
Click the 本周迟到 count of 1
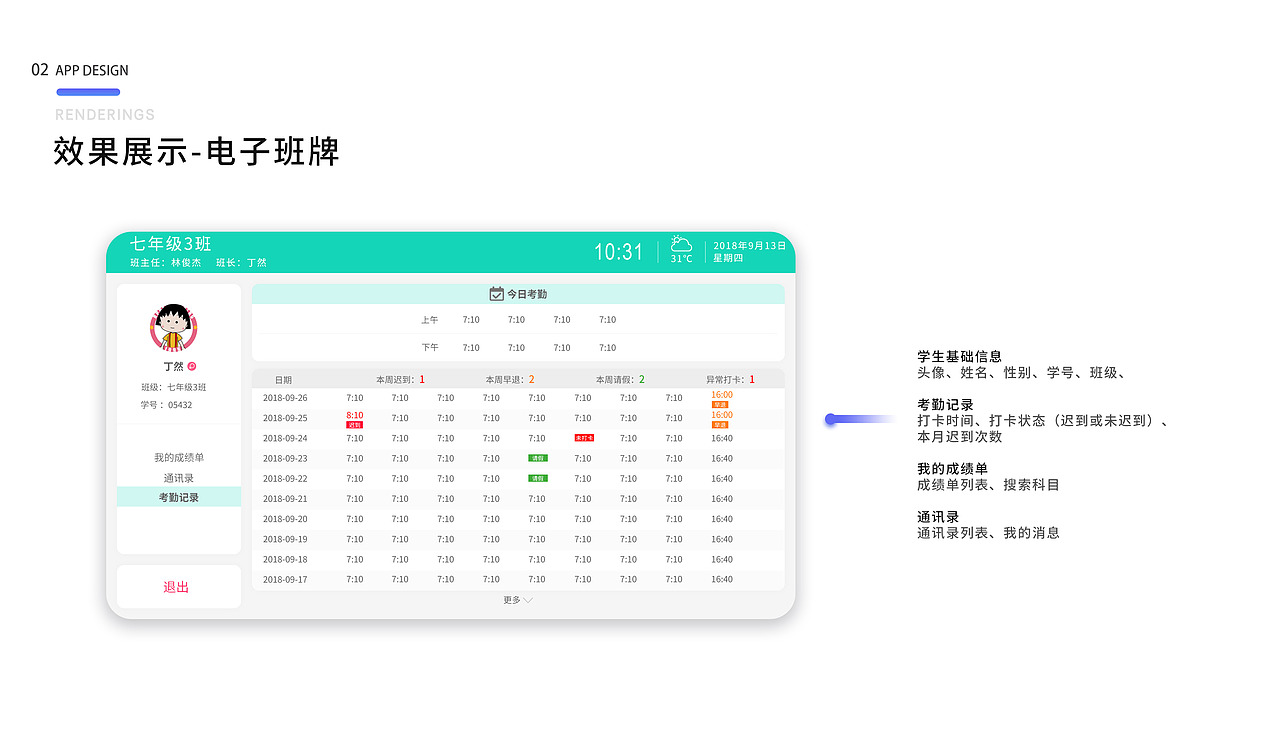420,379
